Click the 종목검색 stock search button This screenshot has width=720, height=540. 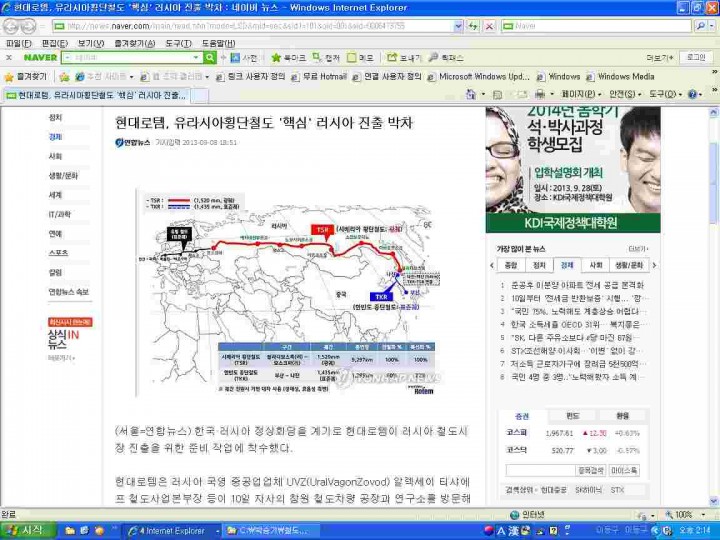tap(591, 471)
